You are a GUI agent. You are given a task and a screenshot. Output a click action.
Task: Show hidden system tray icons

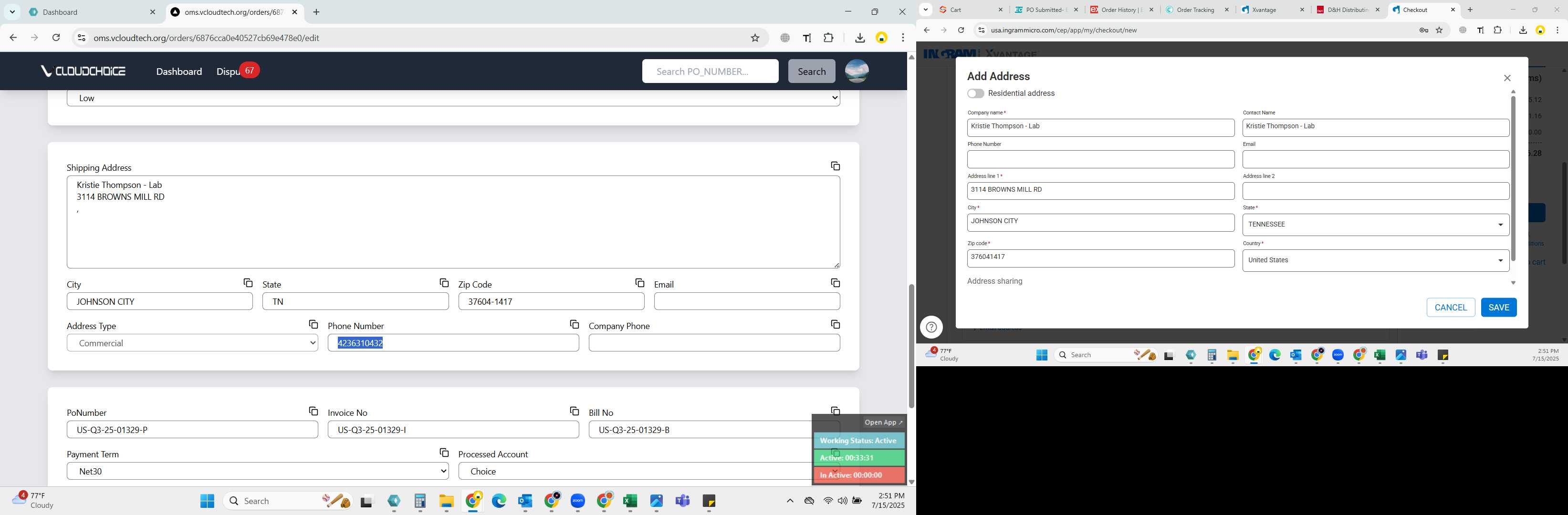point(789,500)
